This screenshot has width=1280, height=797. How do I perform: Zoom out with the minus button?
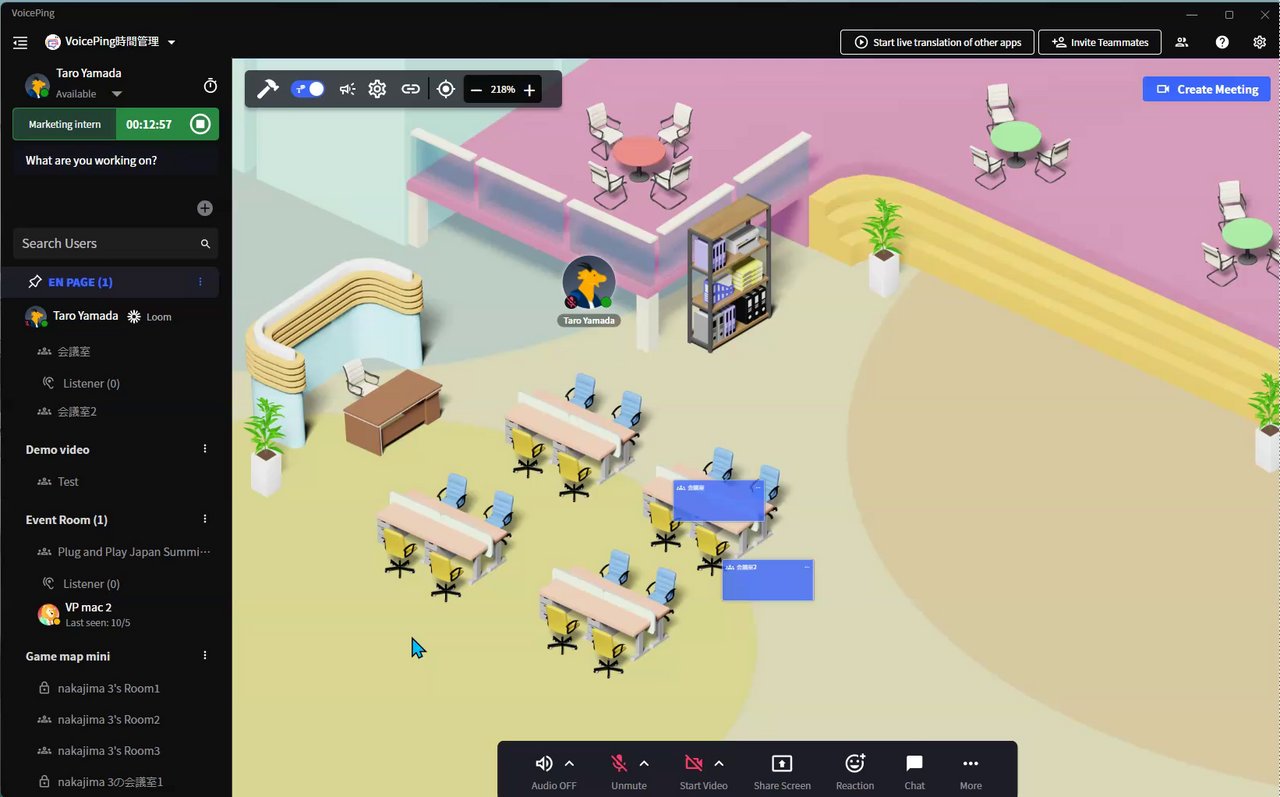tap(476, 90)
